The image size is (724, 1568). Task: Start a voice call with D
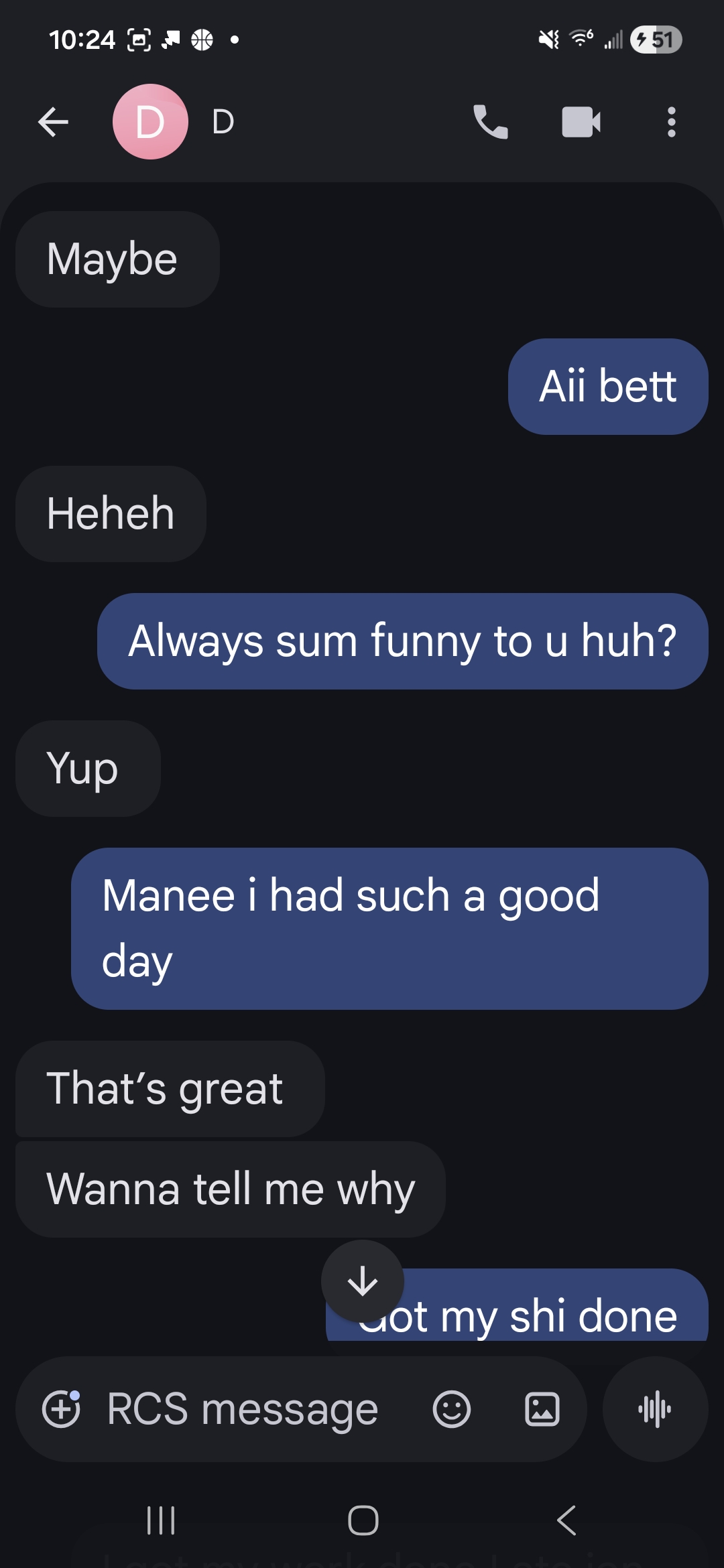click(491, 122)
